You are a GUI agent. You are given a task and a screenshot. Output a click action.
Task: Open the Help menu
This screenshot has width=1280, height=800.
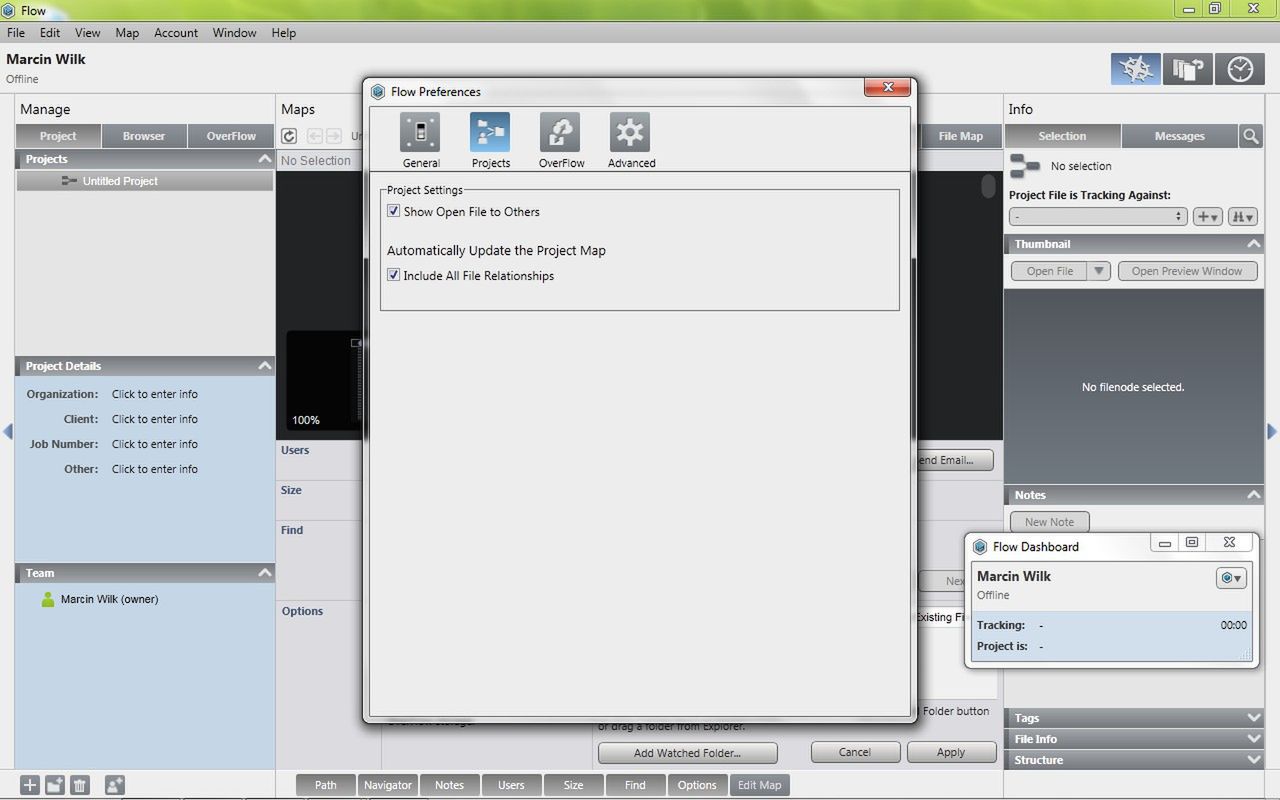(284, 33)
